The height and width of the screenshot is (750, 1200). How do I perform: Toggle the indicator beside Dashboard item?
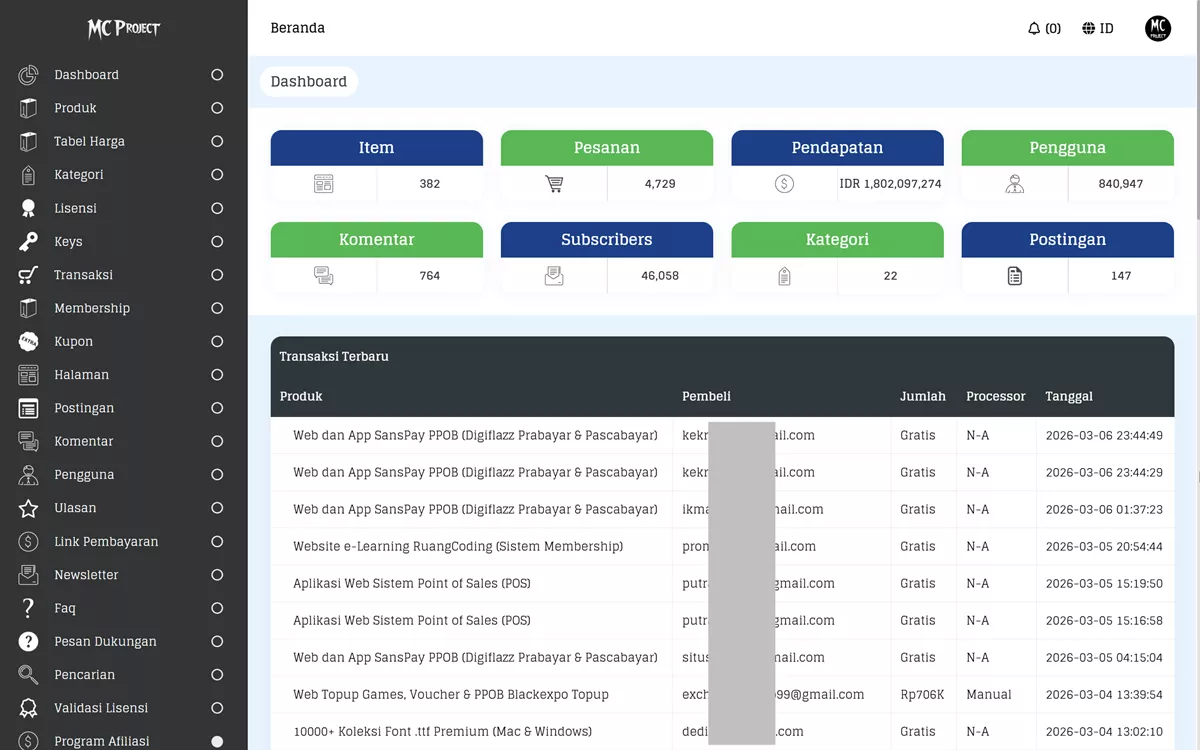click(217, 74)
